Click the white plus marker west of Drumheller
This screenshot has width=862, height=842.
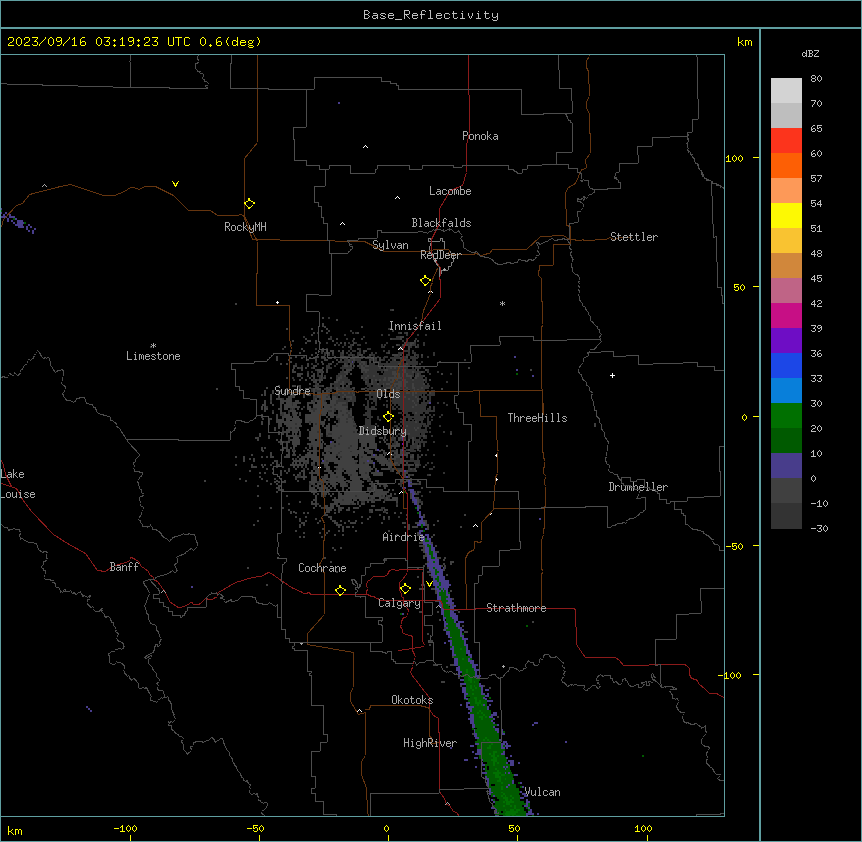coord(612,375)
